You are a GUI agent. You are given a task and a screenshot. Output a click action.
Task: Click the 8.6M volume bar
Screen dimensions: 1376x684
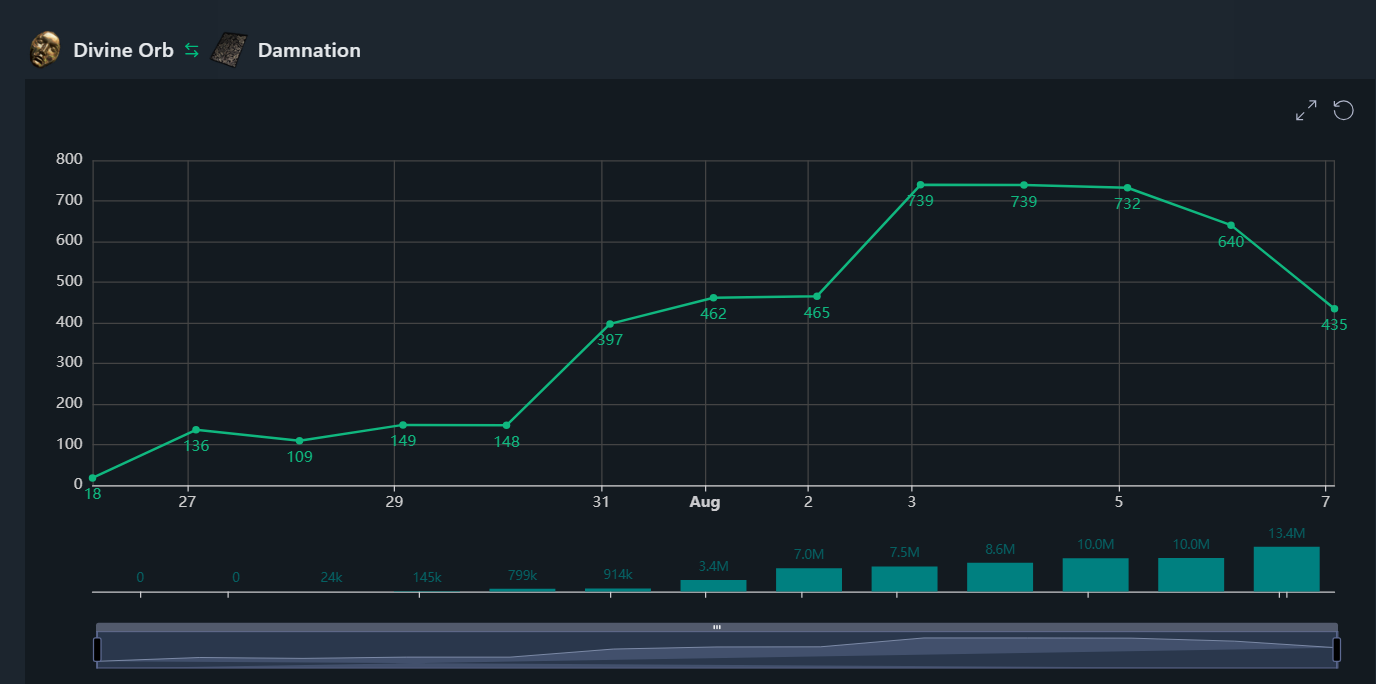tap(1000, 577)
